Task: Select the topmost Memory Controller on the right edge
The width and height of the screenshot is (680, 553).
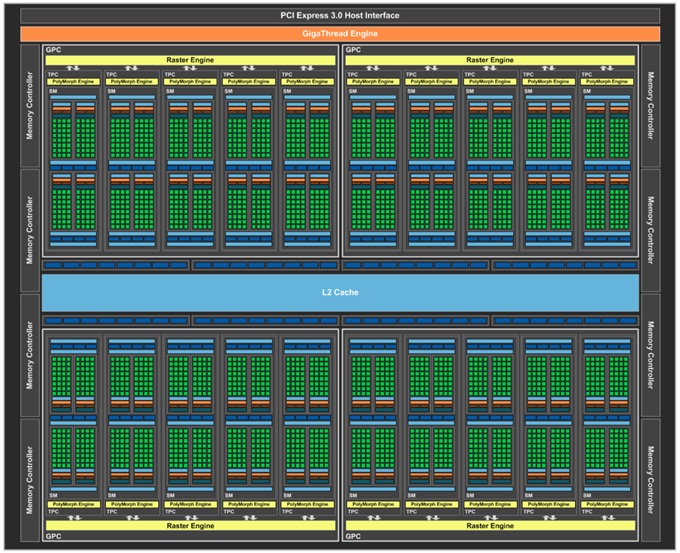Action: pyautogui.click(x=651, y=106)
